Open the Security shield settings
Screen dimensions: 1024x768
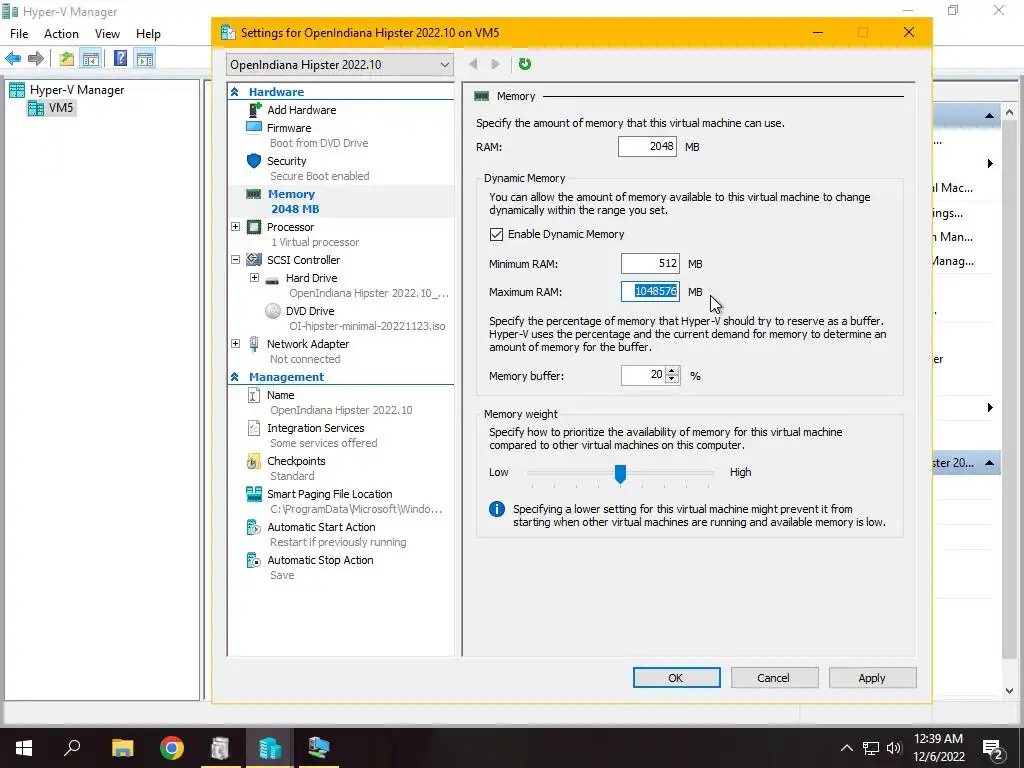[x=286, y=161]
